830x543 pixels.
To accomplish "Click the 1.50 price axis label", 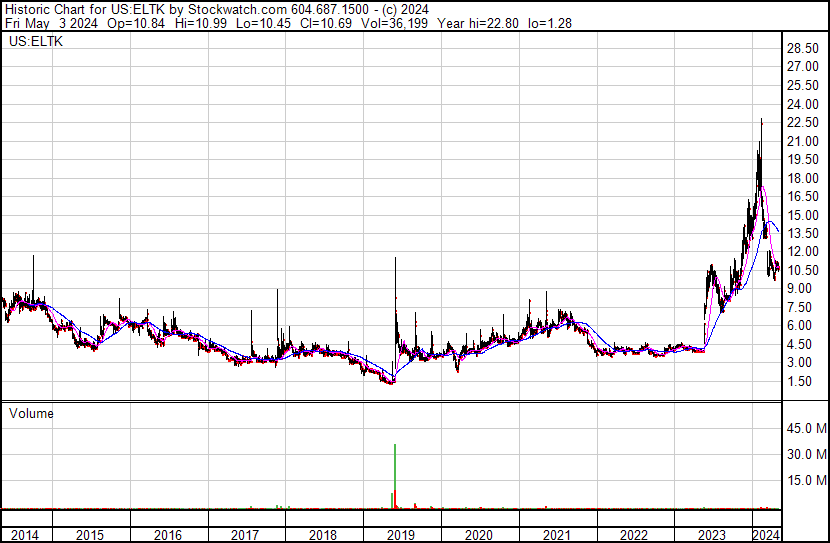I will click(x=800, y=382).
